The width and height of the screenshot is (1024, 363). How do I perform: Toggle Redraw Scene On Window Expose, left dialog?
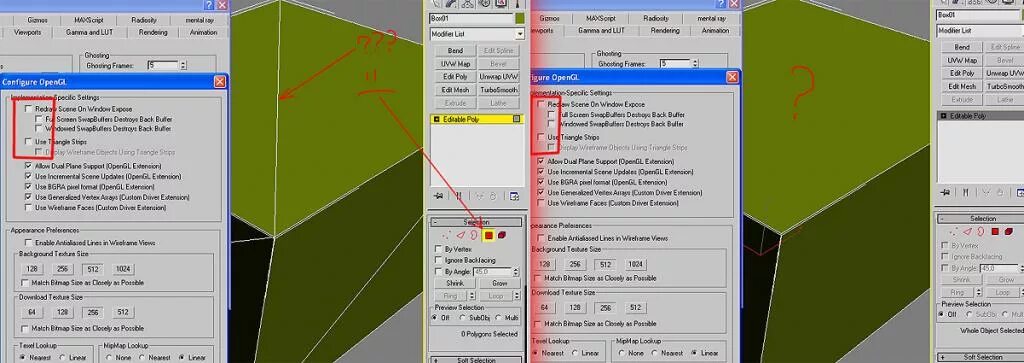pos(28,109)
